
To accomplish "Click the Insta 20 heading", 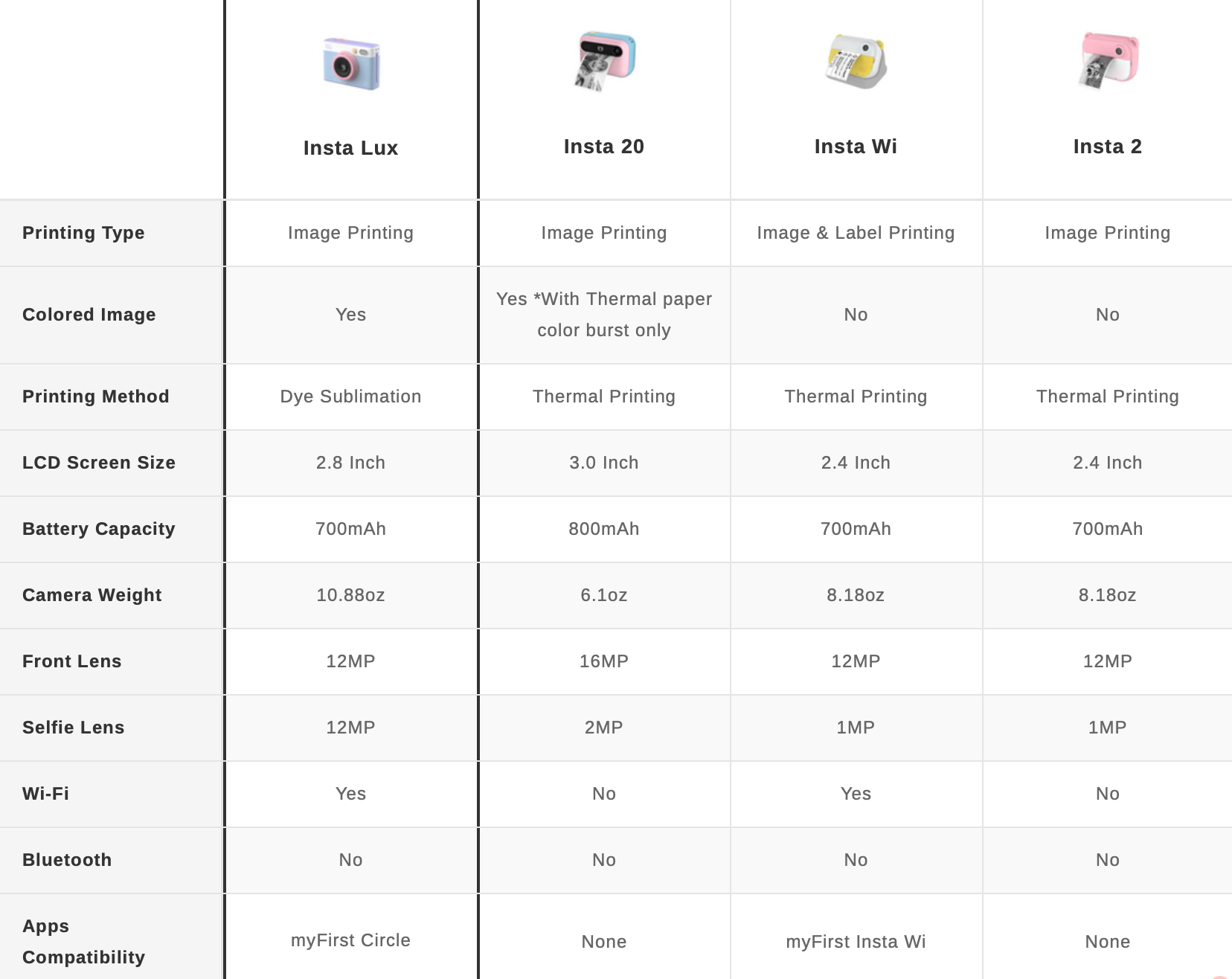I will [x=603, y=147].
